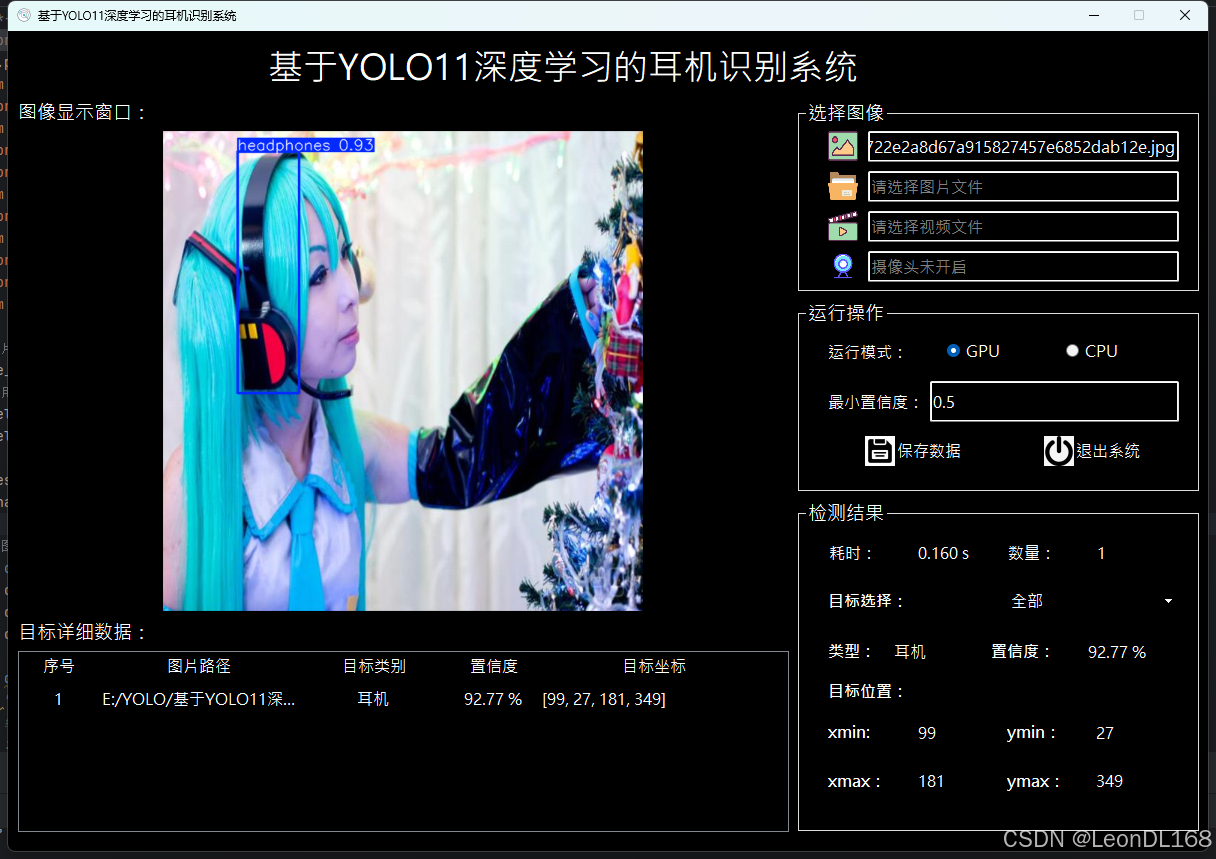Click the 图片路径 column header

pos(199,666)
